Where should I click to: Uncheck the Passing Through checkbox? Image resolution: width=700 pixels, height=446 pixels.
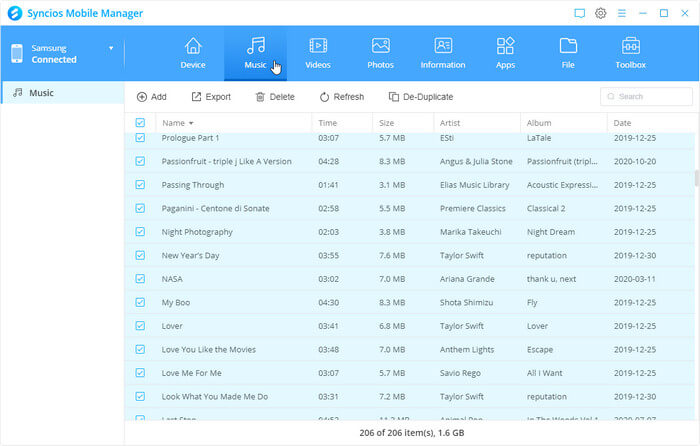140,184
